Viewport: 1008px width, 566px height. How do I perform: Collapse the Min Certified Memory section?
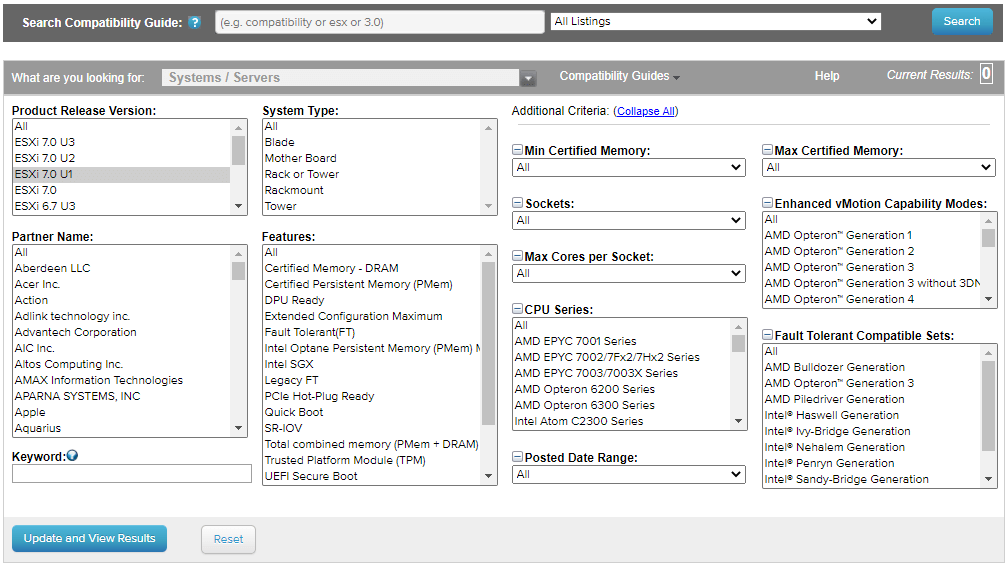coord(517,151)
